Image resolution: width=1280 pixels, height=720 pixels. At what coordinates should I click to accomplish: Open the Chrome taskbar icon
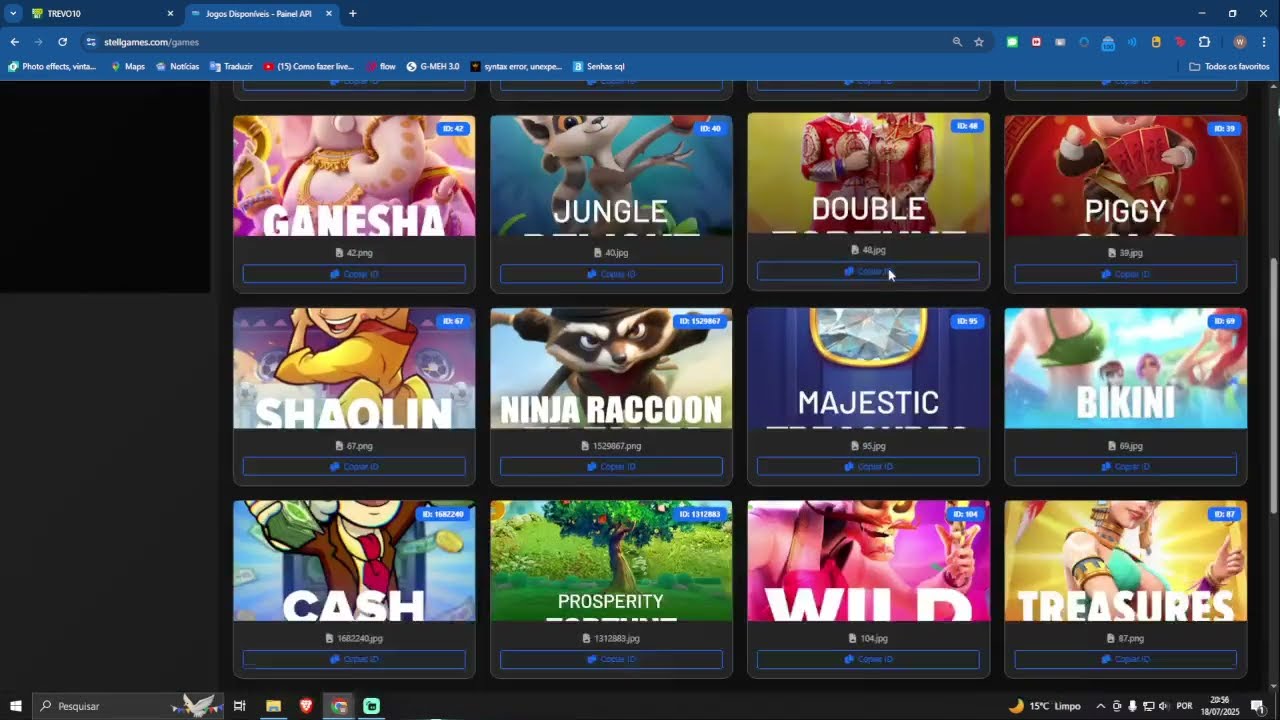coord(339,706)
